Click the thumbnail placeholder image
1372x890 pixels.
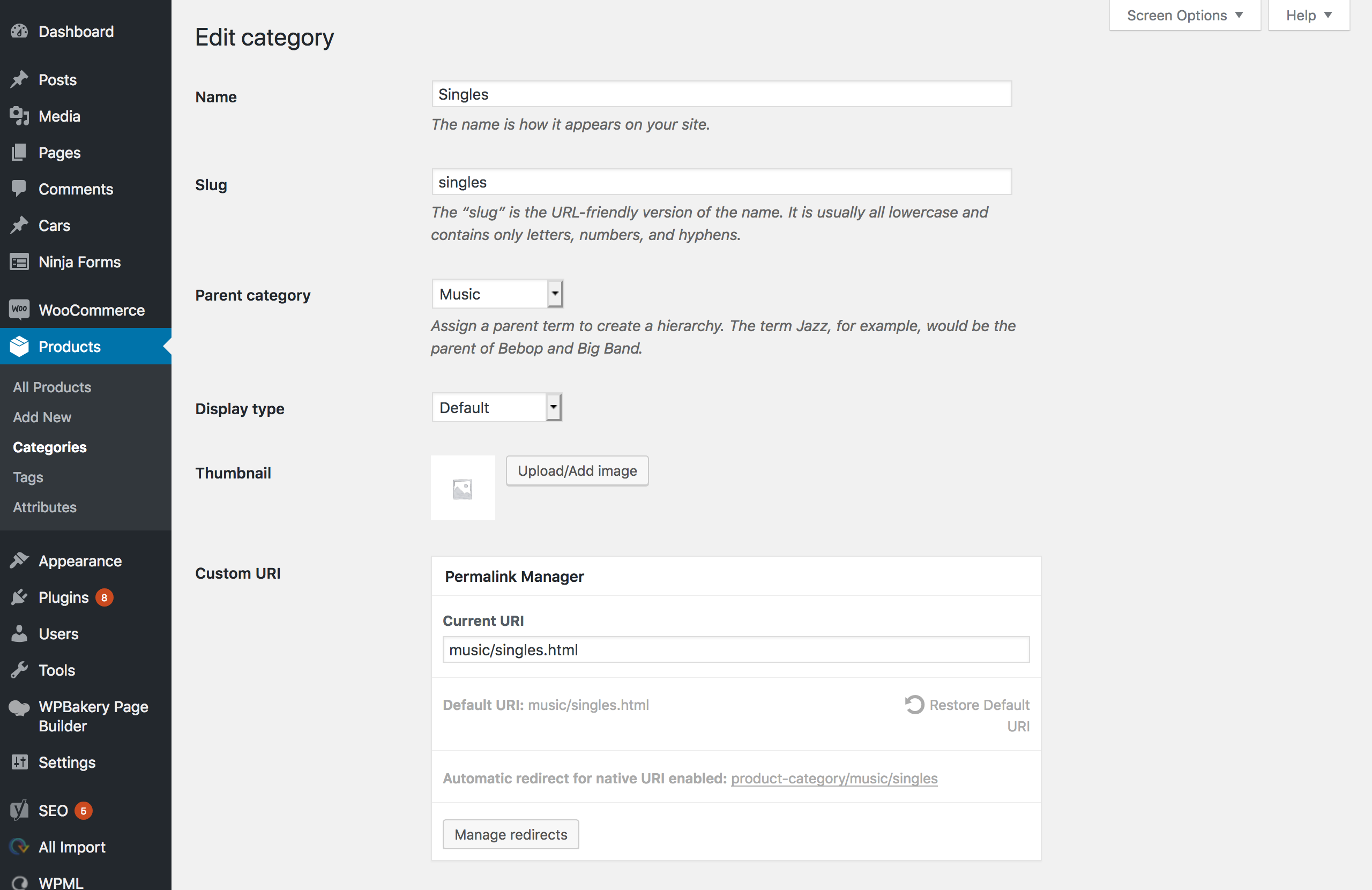[462, 488]
